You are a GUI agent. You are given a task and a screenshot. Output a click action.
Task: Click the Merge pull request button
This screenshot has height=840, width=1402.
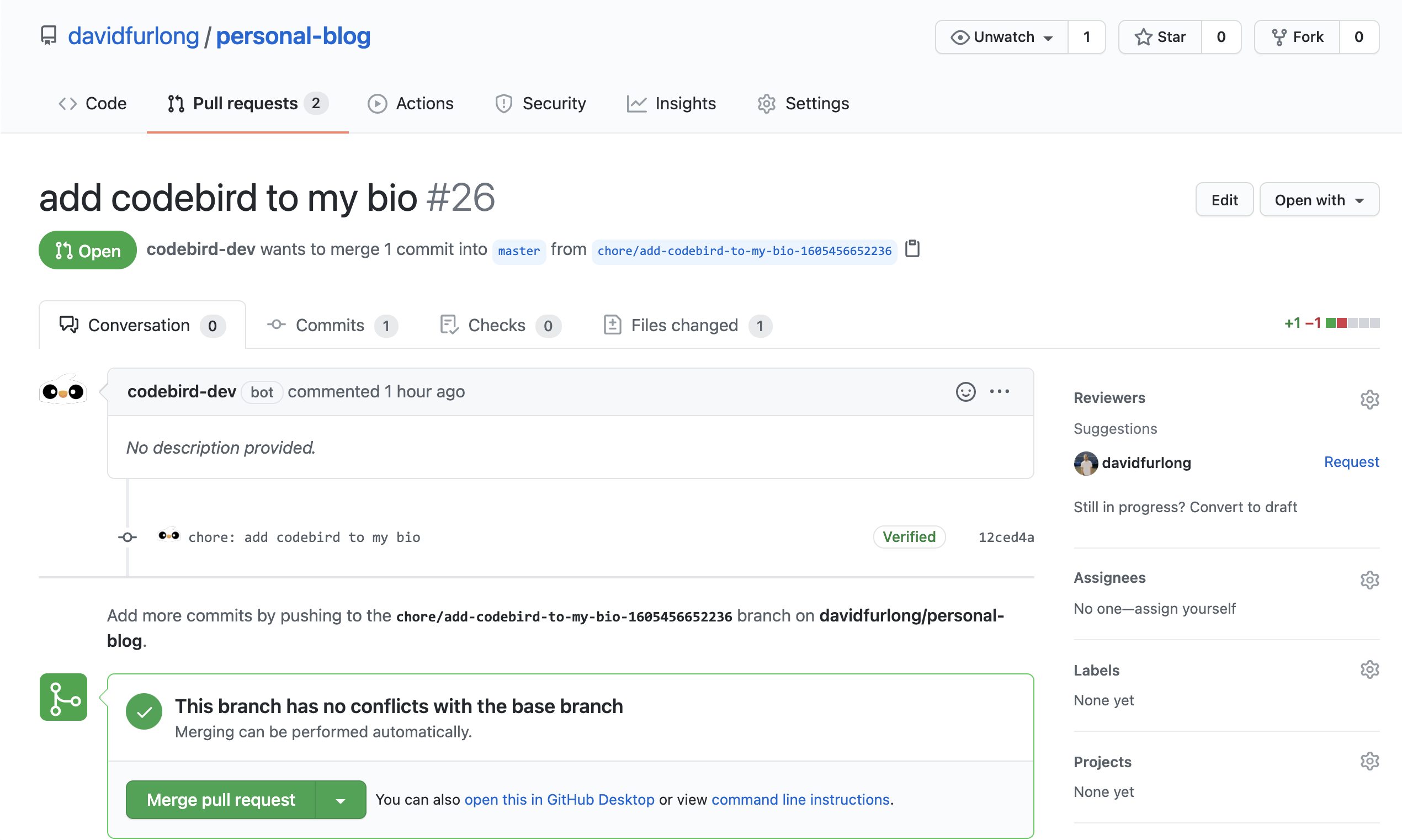tap(220, 800)
